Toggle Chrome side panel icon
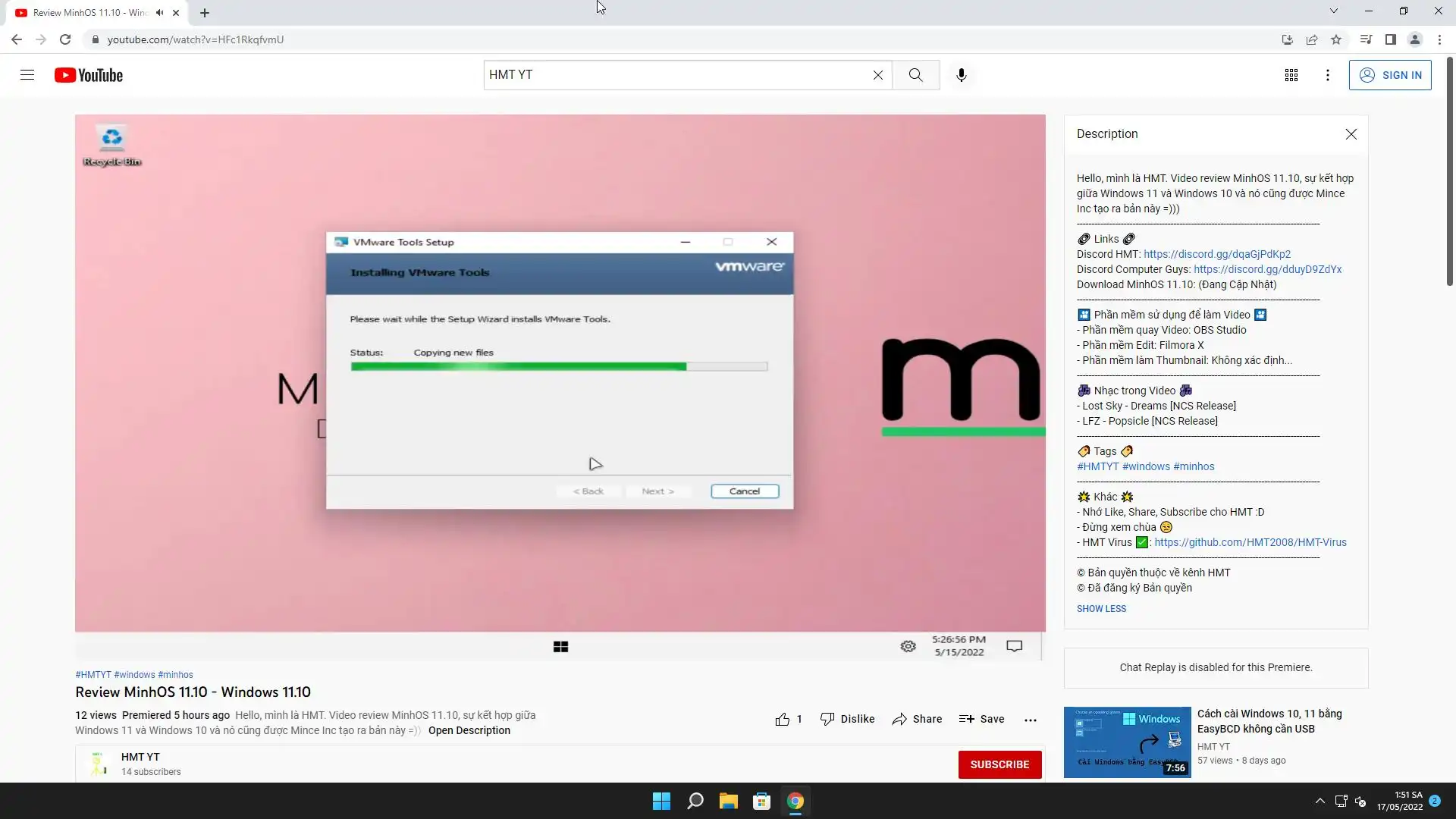Screen dimensions: 1456x819 point(1390,39)
